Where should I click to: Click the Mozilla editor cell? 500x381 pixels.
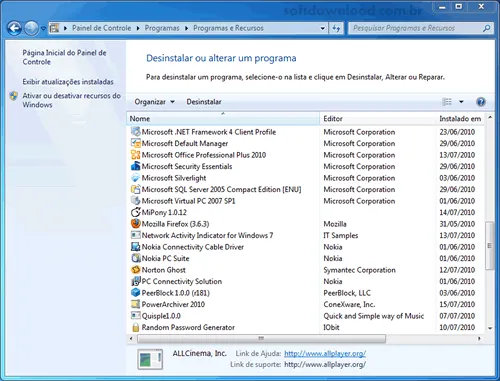pos(335,224)
